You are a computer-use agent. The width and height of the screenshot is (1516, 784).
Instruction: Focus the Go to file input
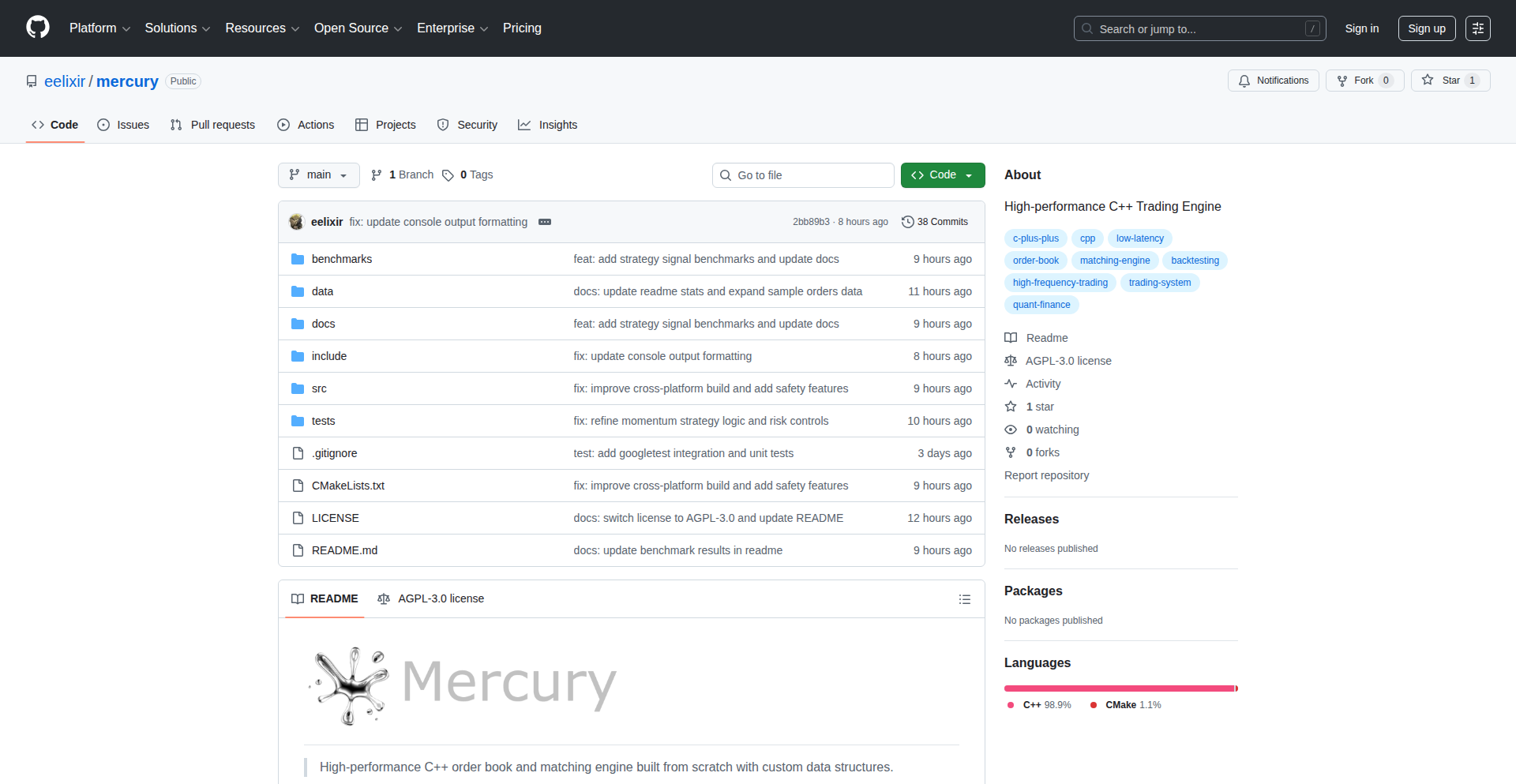pos(803,175)
